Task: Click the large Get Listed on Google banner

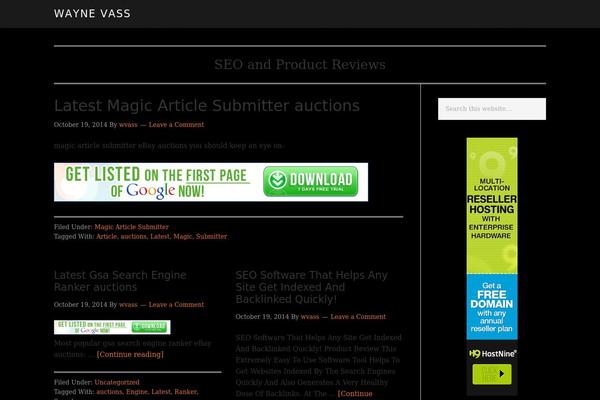Action: [211, 182]
